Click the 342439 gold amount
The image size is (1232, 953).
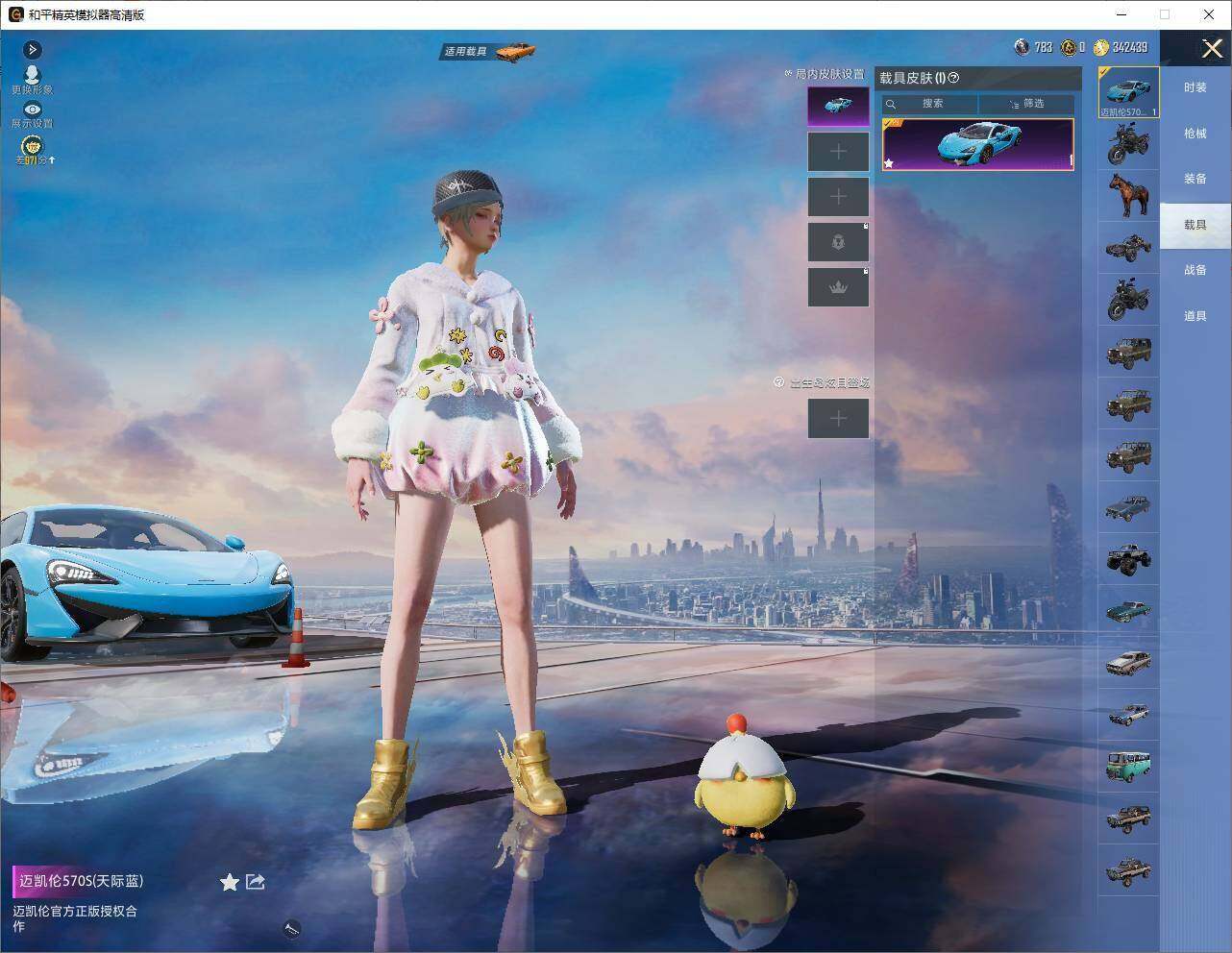(x=1129, y=47)
